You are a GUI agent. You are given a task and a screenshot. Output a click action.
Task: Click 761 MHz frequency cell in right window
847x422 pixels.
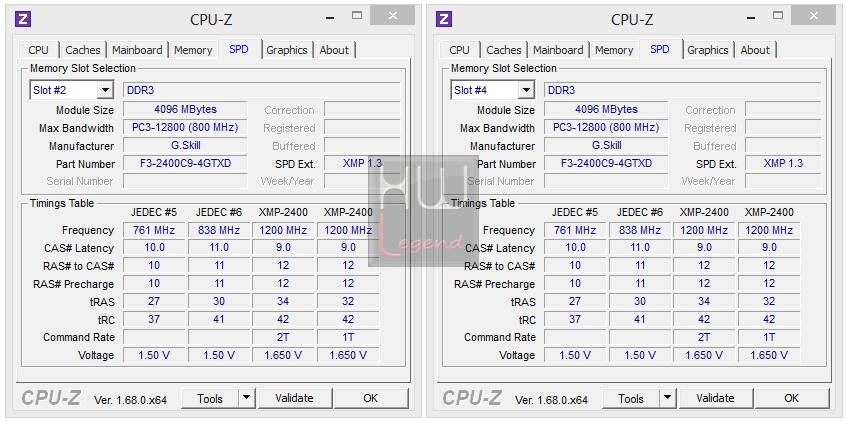tap(575, 230)
